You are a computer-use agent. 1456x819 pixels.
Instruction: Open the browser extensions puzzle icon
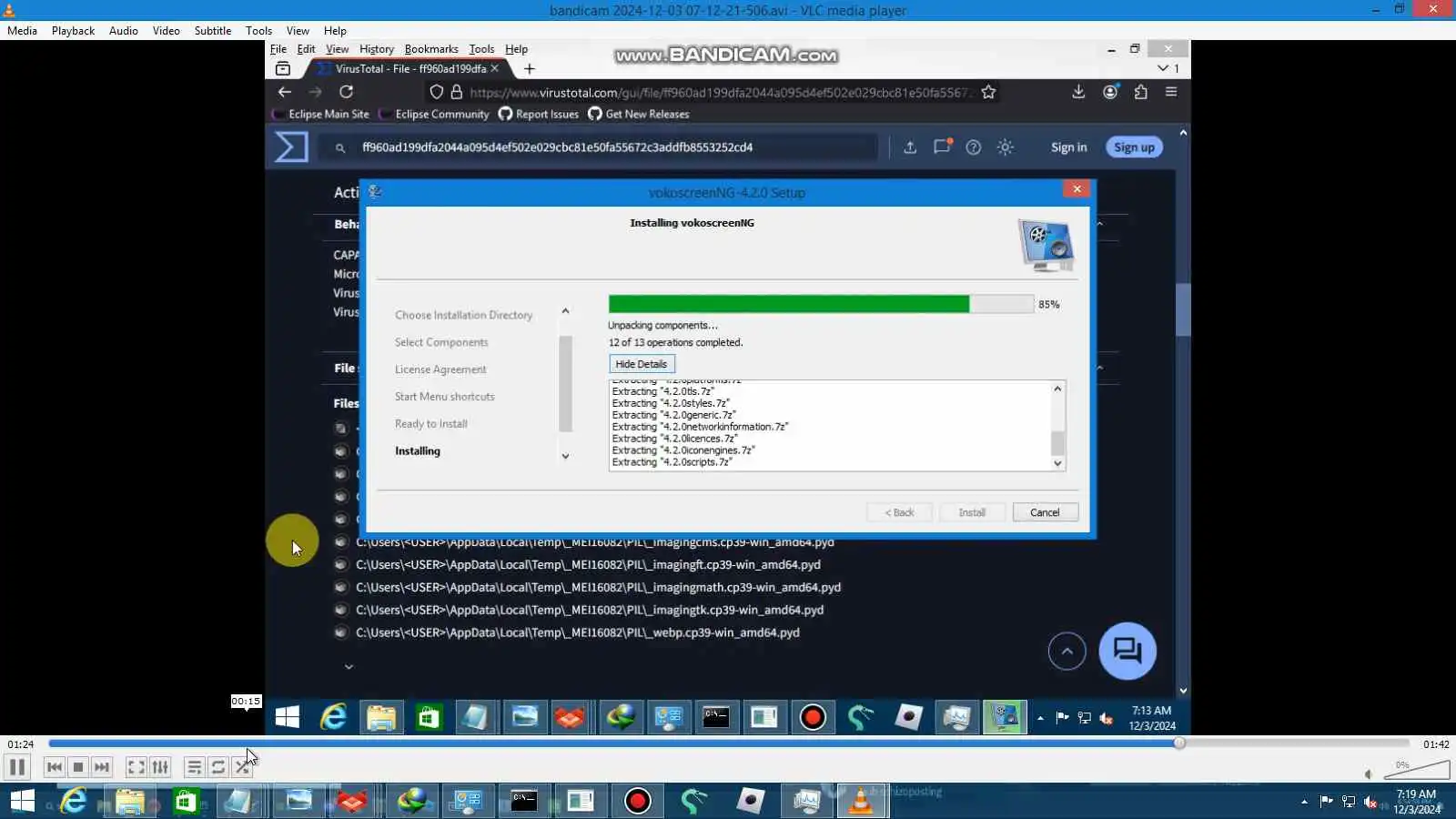[1140, 92]
